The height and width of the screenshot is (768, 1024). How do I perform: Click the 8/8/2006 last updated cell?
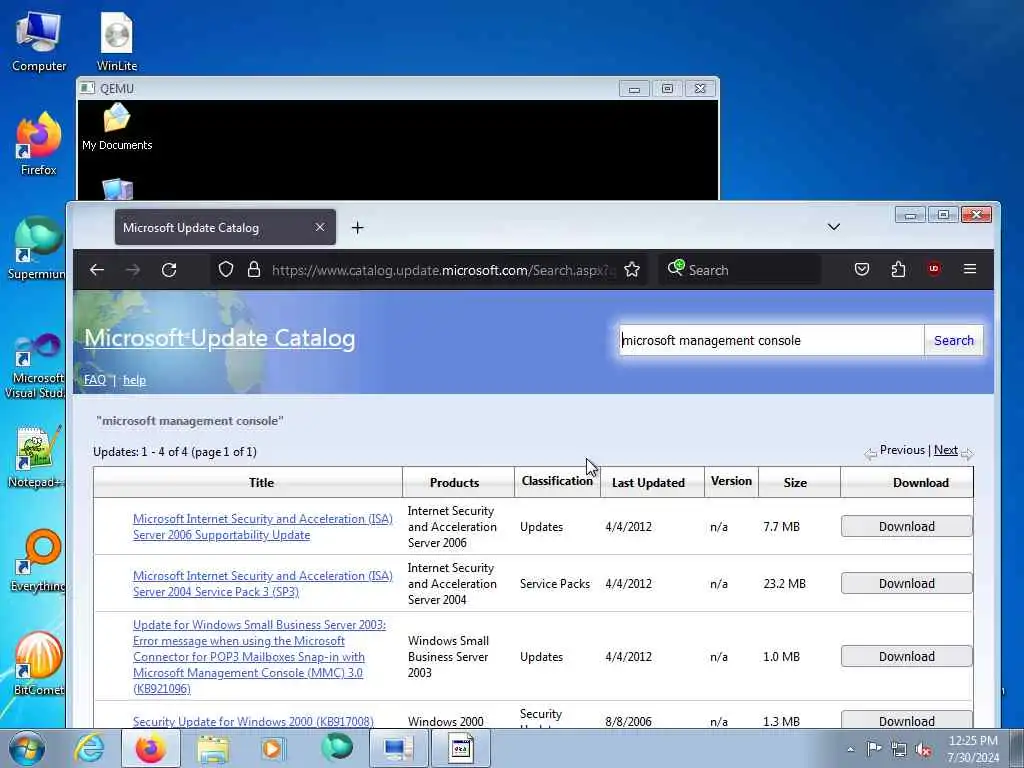click(628, 722)
